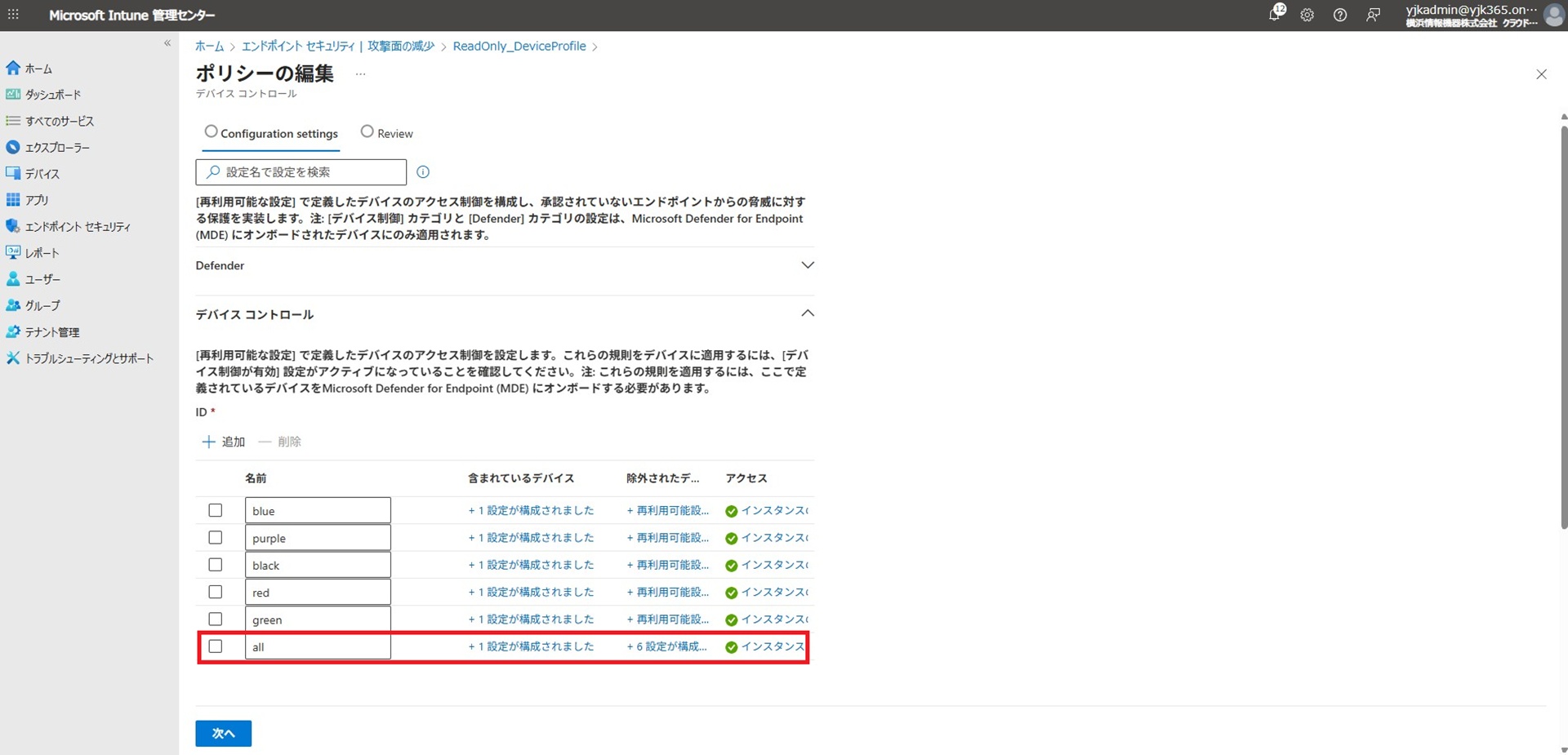Screen dimensions: 1568x755
Task: Click ReadOnly_DeviceProfile breadcrumb
Action: (519, 47)
